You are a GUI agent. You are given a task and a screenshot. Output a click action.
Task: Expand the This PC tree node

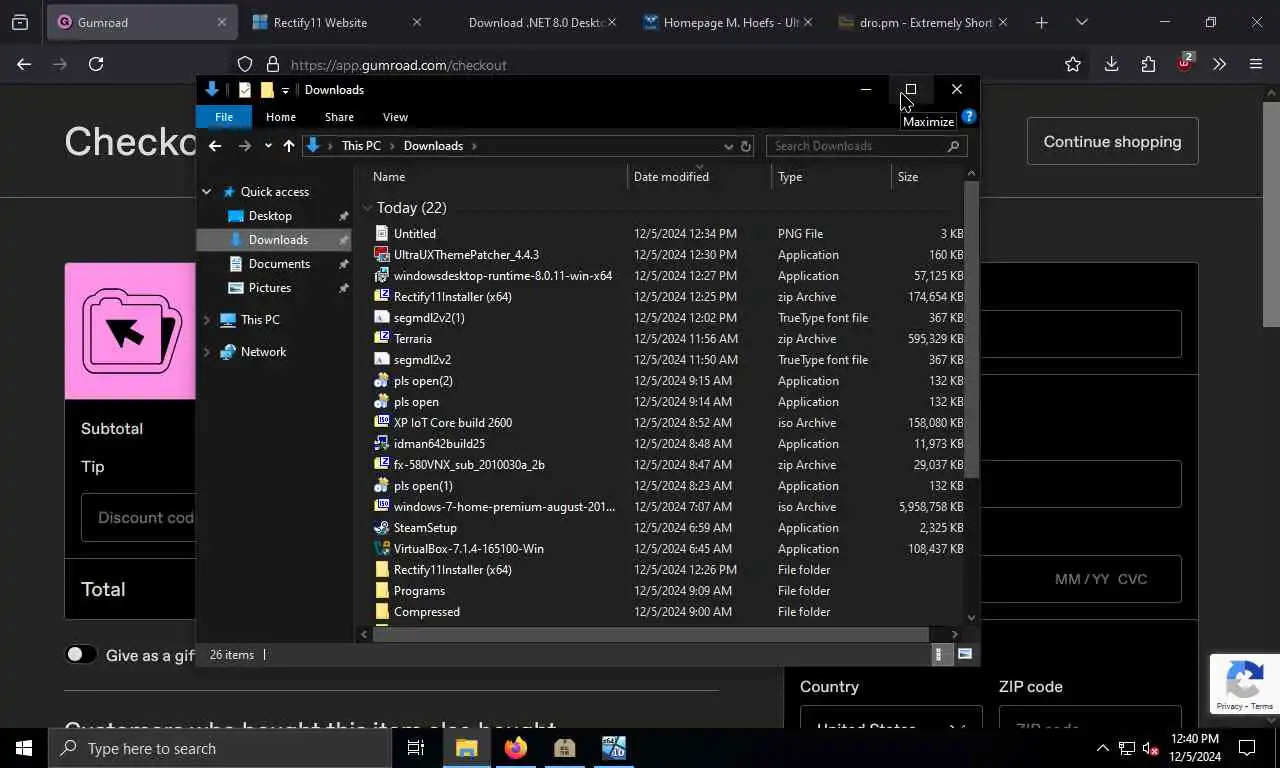point(207,320)
